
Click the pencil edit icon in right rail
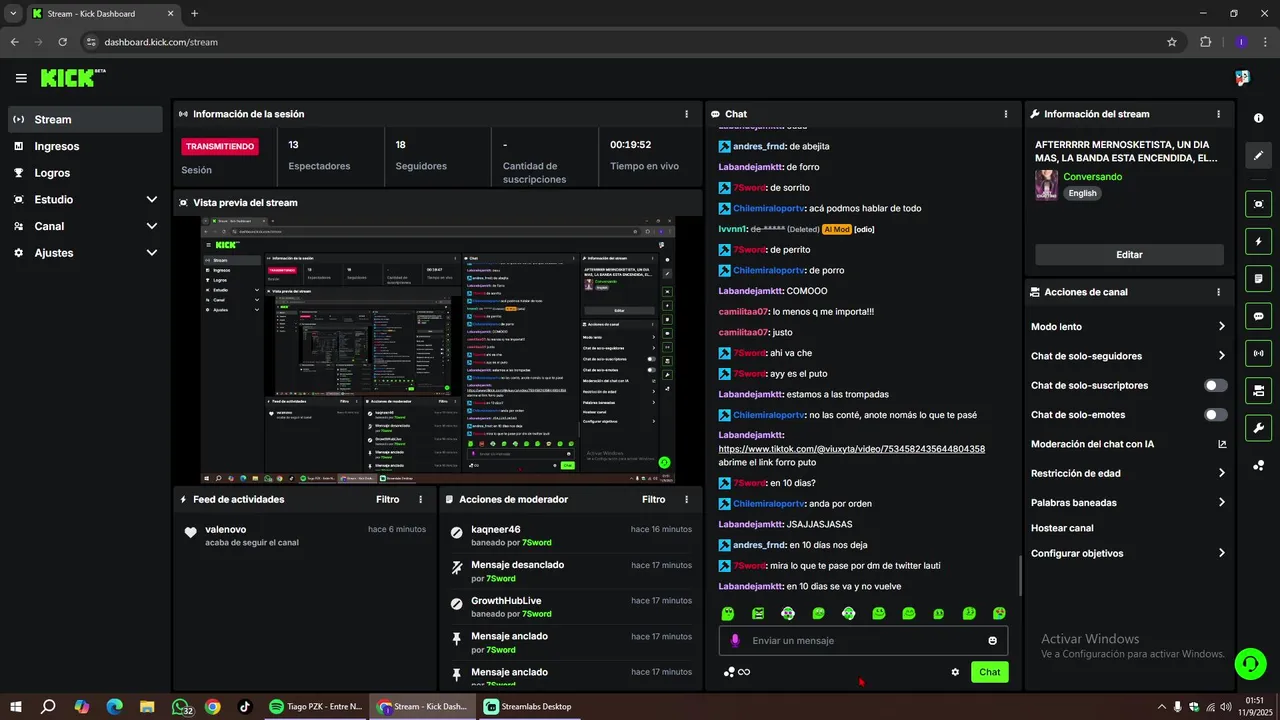point(1258,155)
